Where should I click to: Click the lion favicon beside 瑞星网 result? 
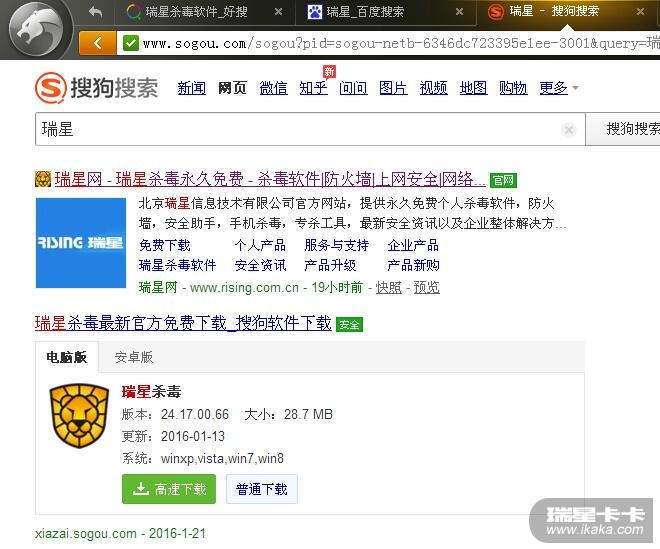[43, 179]
